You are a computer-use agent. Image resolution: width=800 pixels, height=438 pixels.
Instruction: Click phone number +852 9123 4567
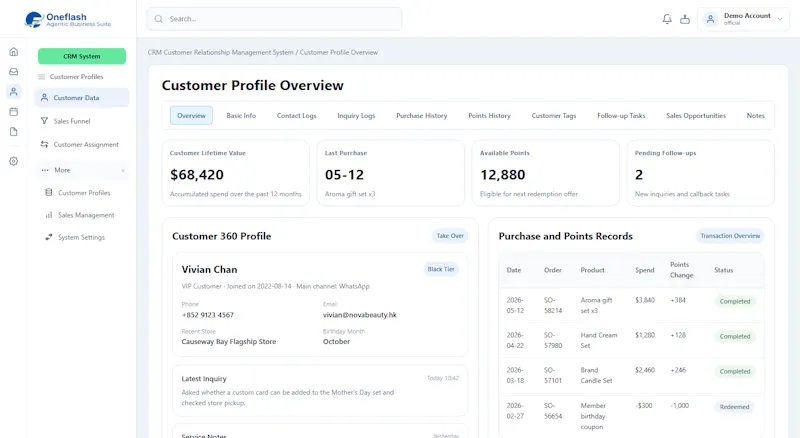click(208, 315)
